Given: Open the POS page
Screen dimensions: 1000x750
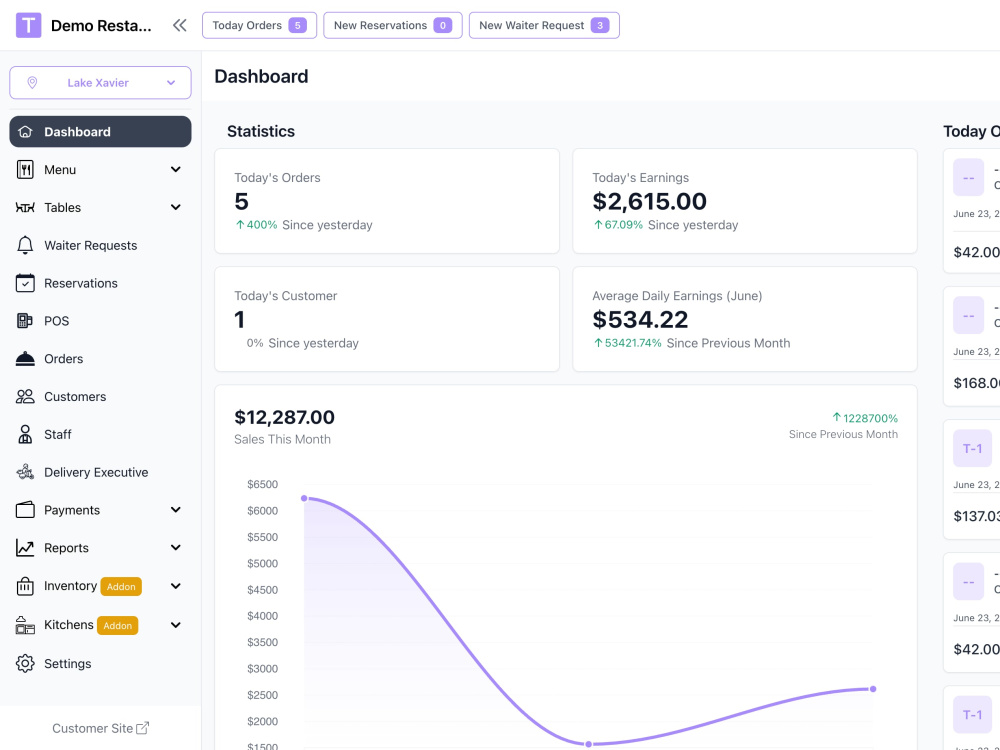Looking at the screenshot, I should point(100,321).
